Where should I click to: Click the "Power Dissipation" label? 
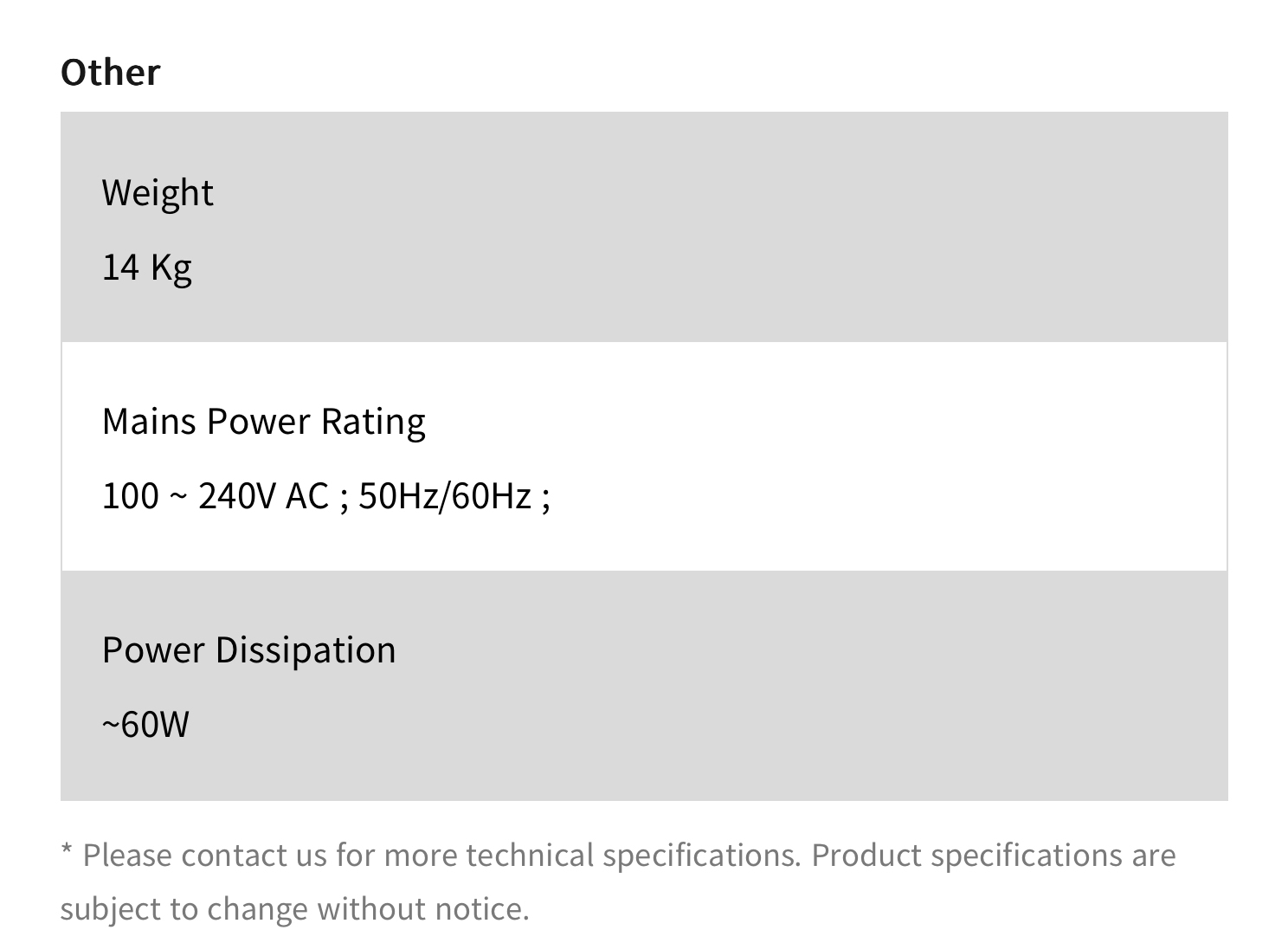point(248,649)
